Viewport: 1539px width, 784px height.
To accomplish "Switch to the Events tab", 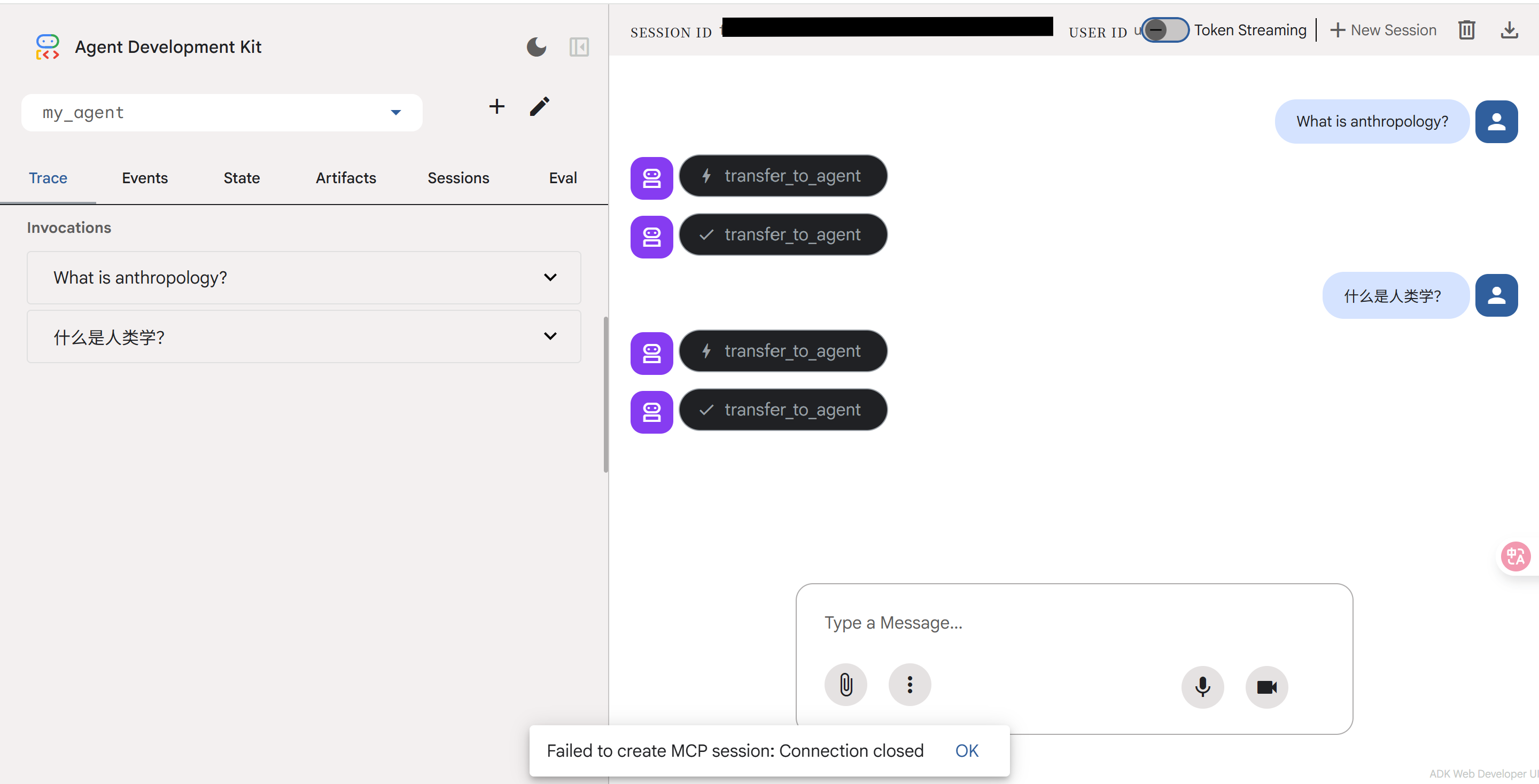I will point(145,178).
